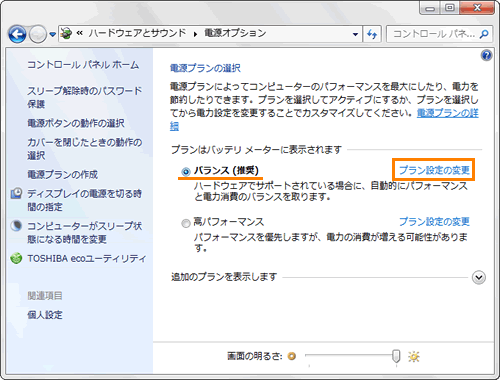Select the バランス (推奨) radio button
This screenshot has width=500, height=380.
click(x=186, y=172)
